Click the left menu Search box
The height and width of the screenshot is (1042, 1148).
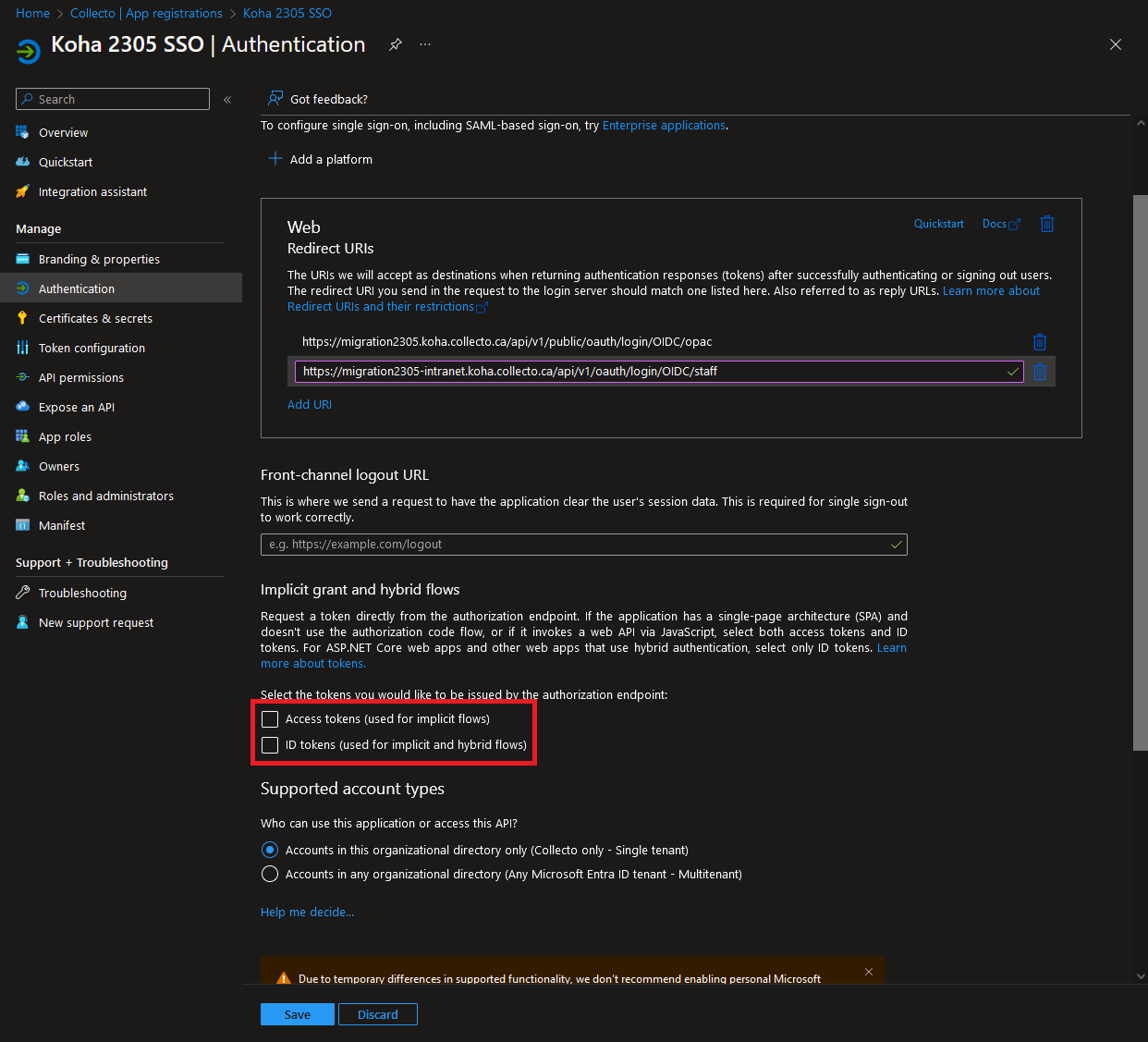click(113, 99)
